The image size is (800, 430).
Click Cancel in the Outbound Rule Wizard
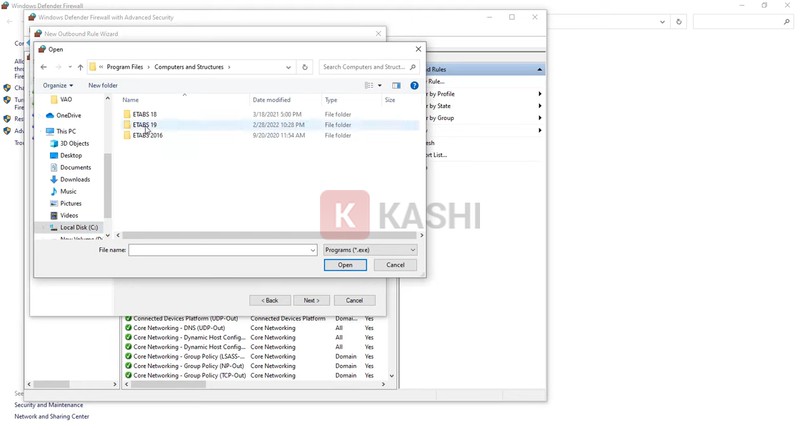point(354,300)
